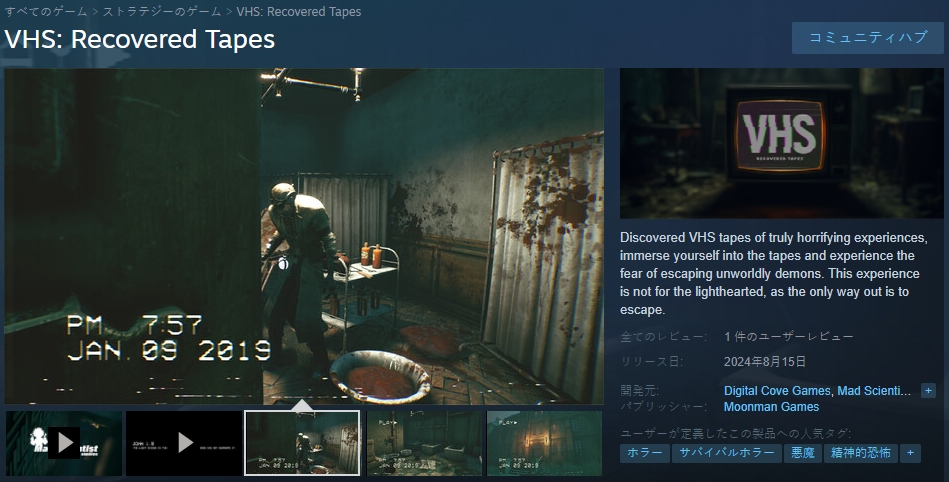Open the すべてのゲーム breadcrumb link
The height and width of the screenshot is (482, 949).
pos(46,12)
